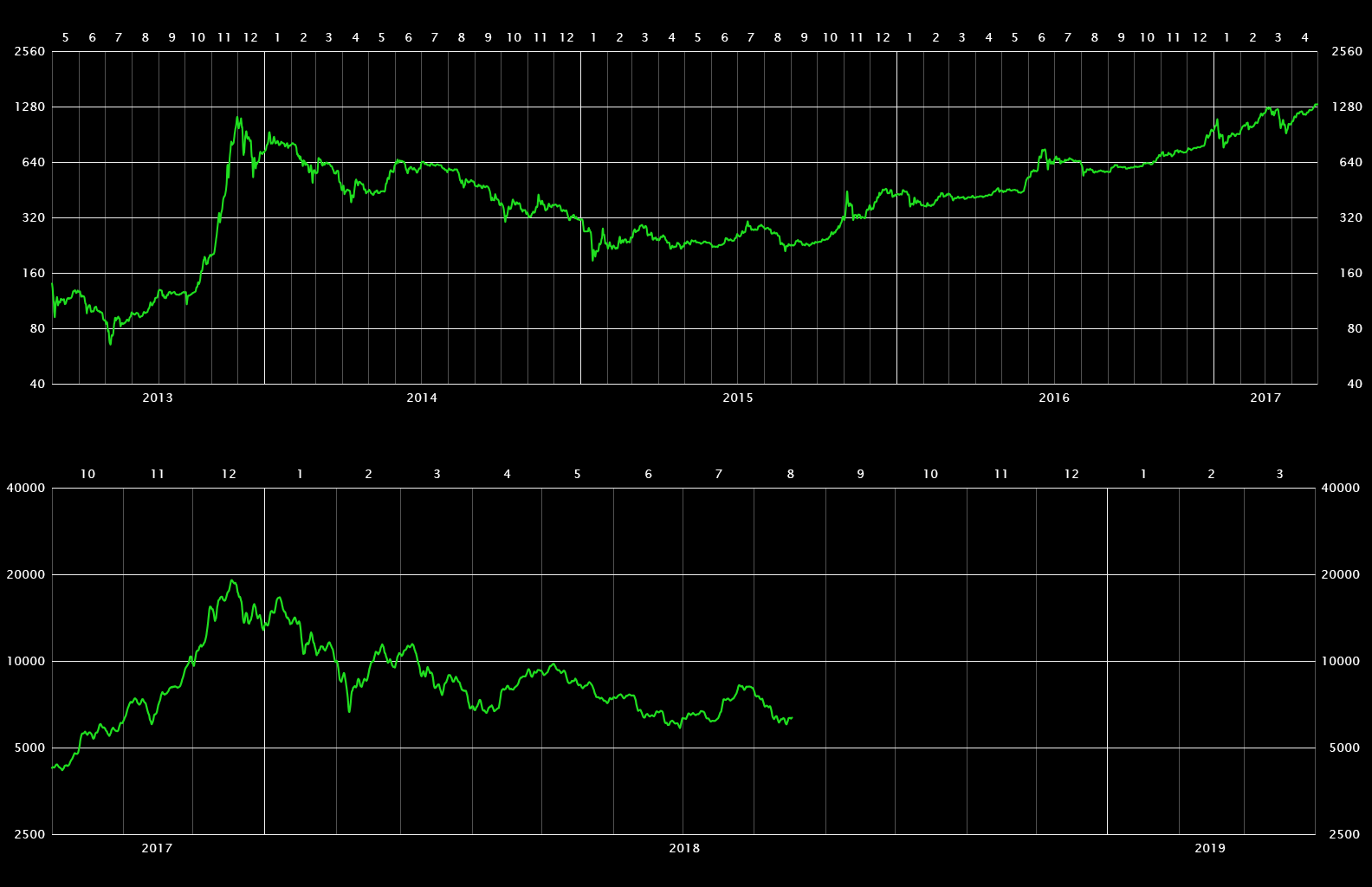Click month 8 label above lower chart
Screen dimensions: 1372x887
791,475
